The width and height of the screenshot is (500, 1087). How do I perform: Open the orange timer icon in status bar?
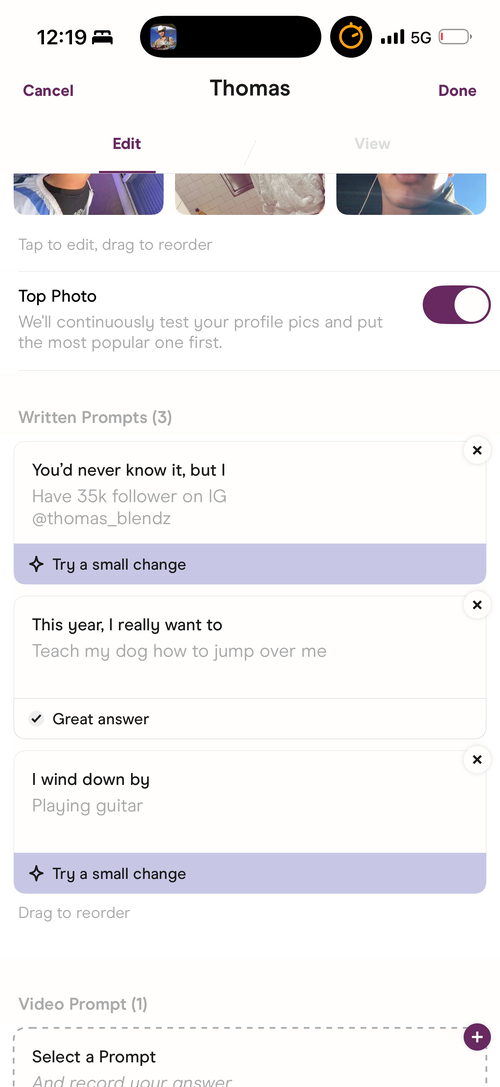(351, 37)
